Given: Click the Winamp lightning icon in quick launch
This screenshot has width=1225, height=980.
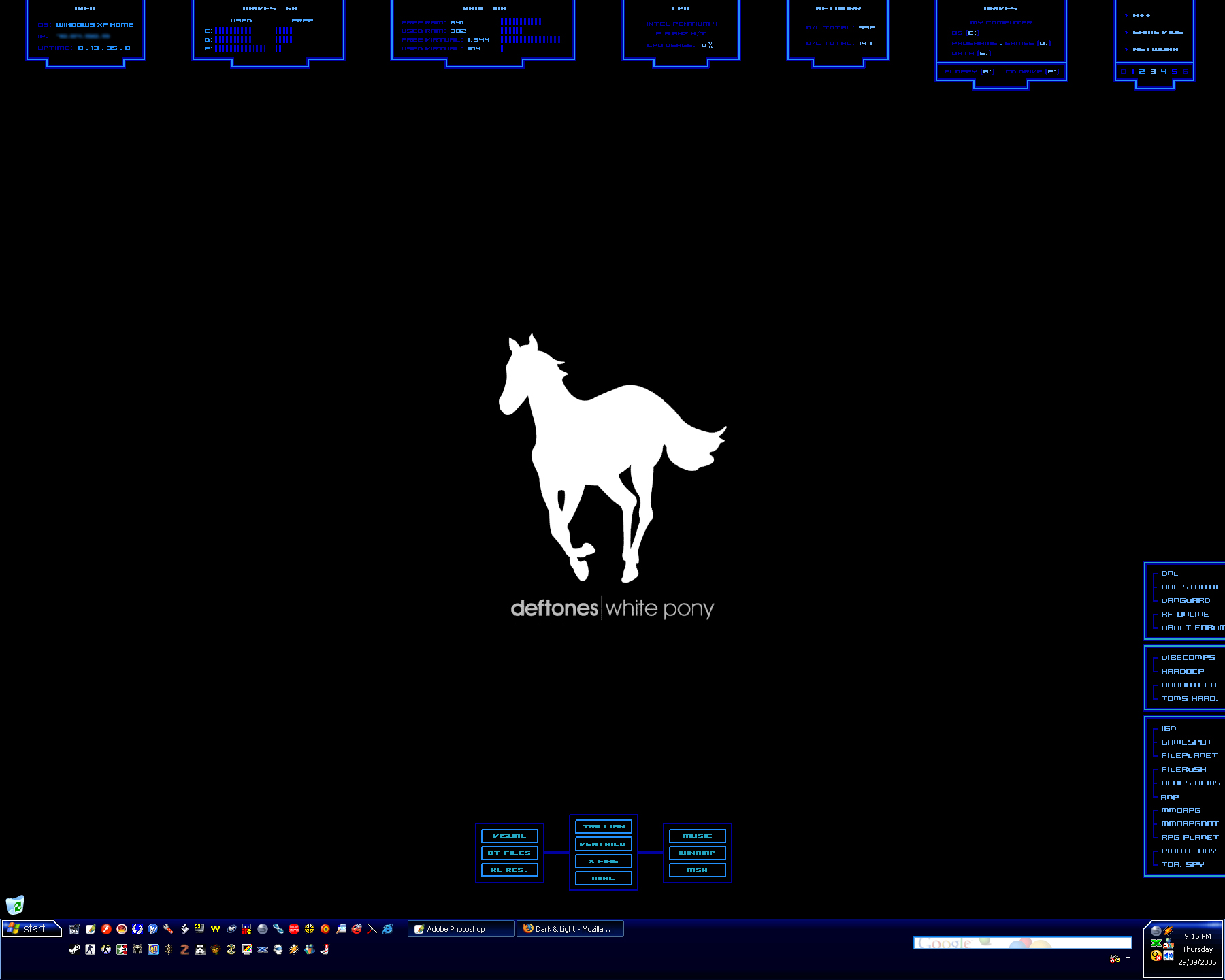Looking at the screenshot, I should pyautogui.click(x=294, y=949).
